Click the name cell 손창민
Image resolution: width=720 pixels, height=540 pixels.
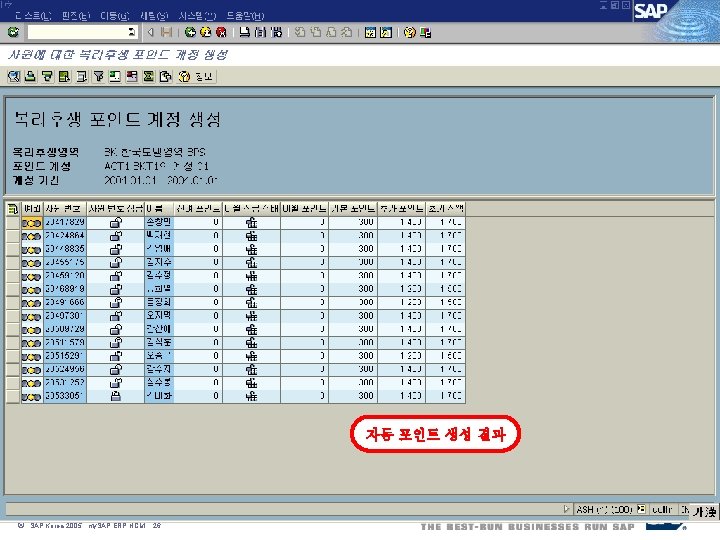tap(159, 222)
